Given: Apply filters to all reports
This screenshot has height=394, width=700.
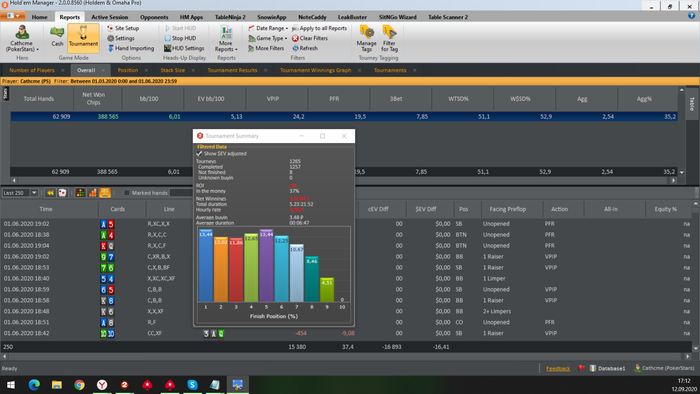Looking at the screenshot, I should point(319,28).
